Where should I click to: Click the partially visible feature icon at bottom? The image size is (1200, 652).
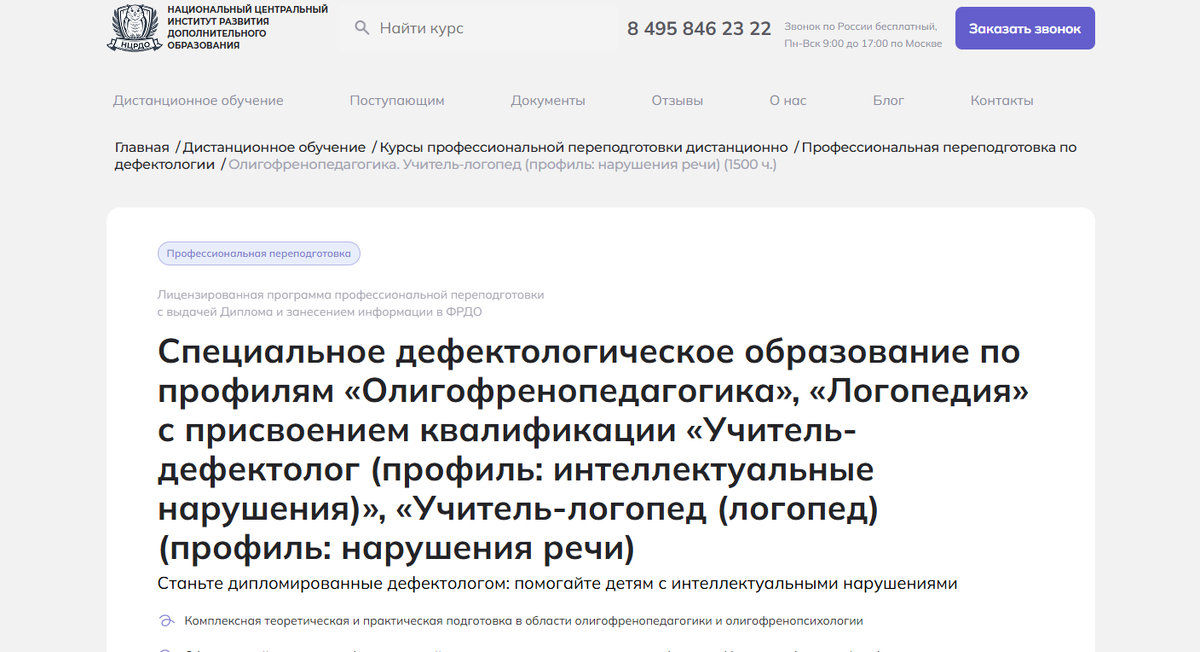tap(166, 648)
